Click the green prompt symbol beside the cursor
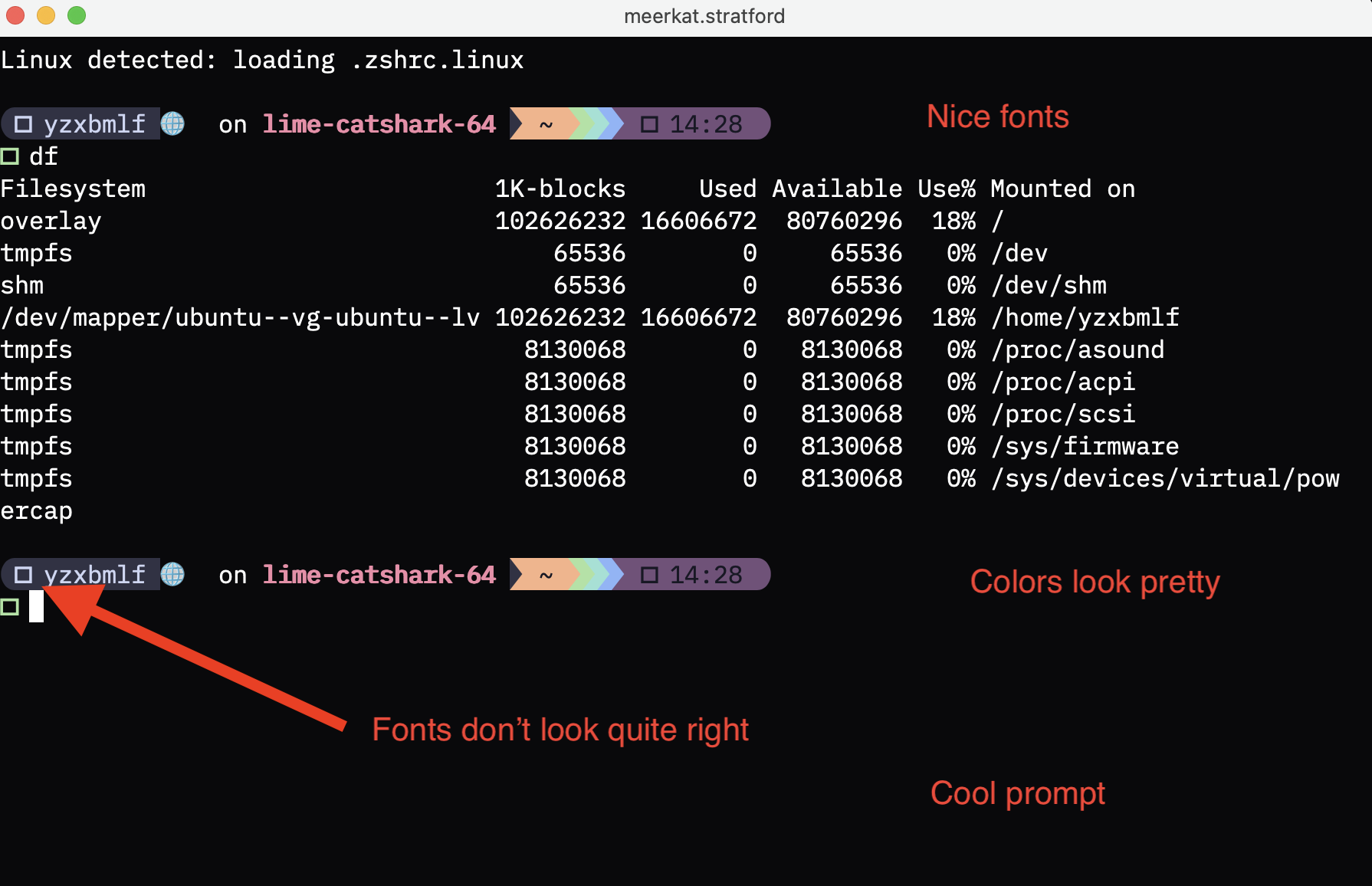 10,608
